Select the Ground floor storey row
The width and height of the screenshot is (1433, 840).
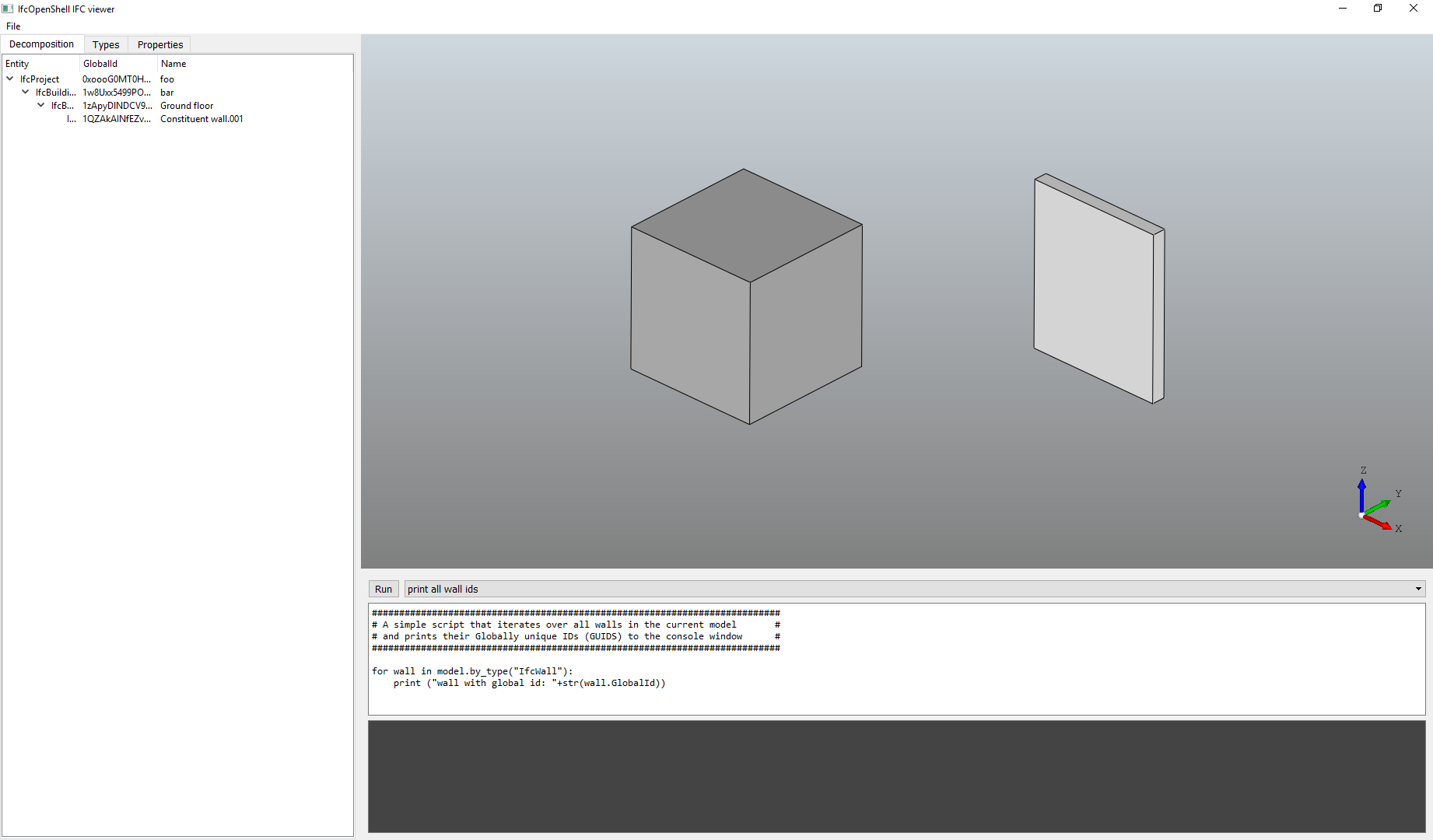click(x=187, y=105)
